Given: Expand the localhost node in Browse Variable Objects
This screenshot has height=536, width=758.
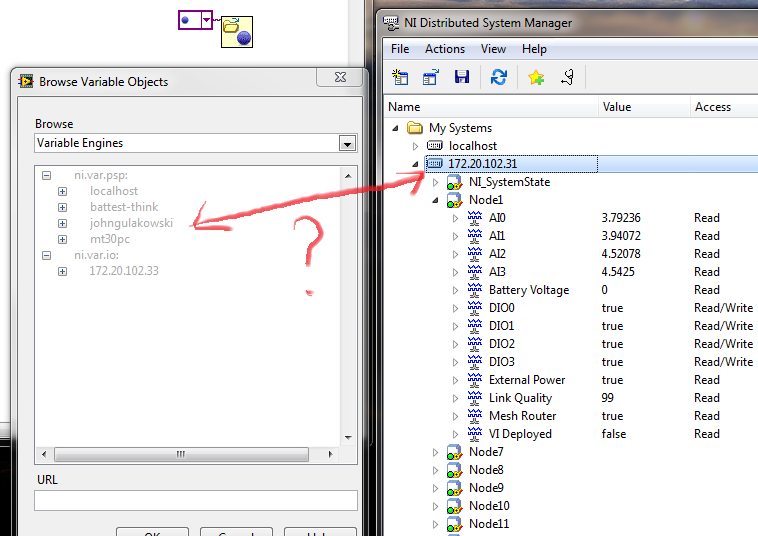Looking at the screenshot, I should coord(62,191).
